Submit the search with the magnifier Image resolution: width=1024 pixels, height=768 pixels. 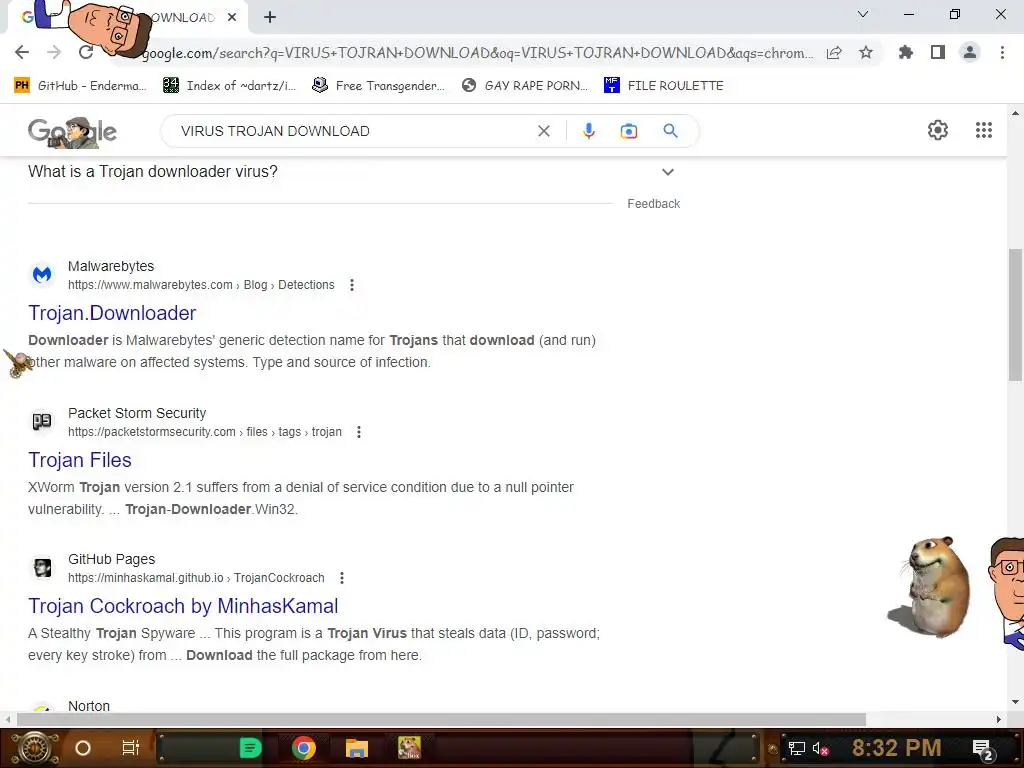click(x=670, y=131)
